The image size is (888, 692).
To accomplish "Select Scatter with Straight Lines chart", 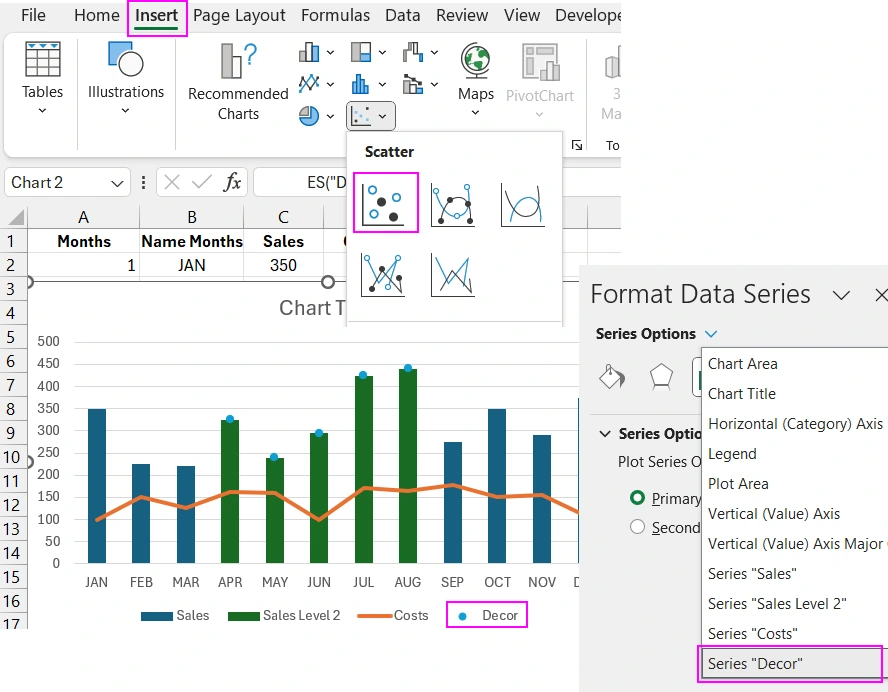I will pos(452,274).
